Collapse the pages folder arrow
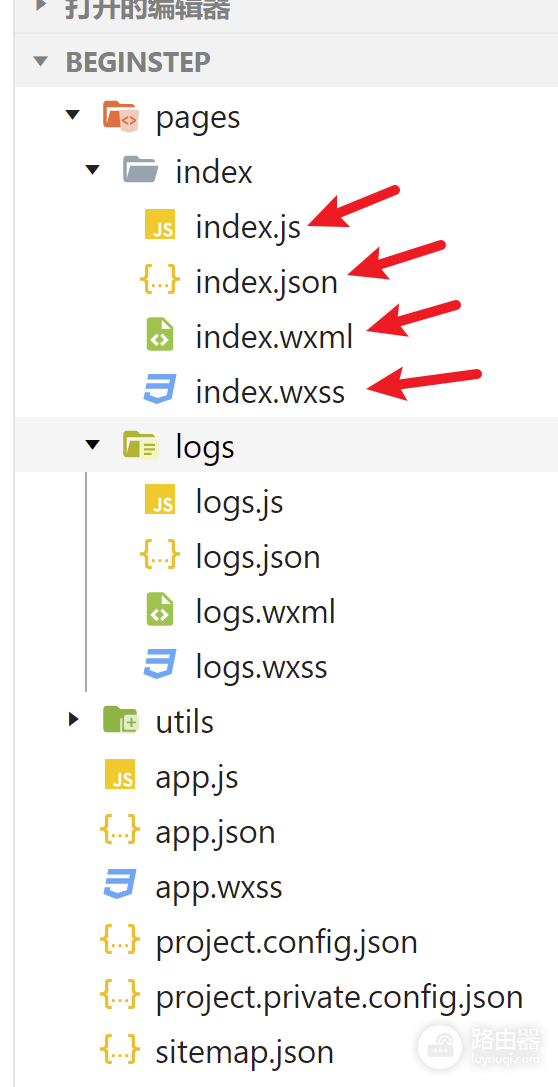 [x=73, y=115]
